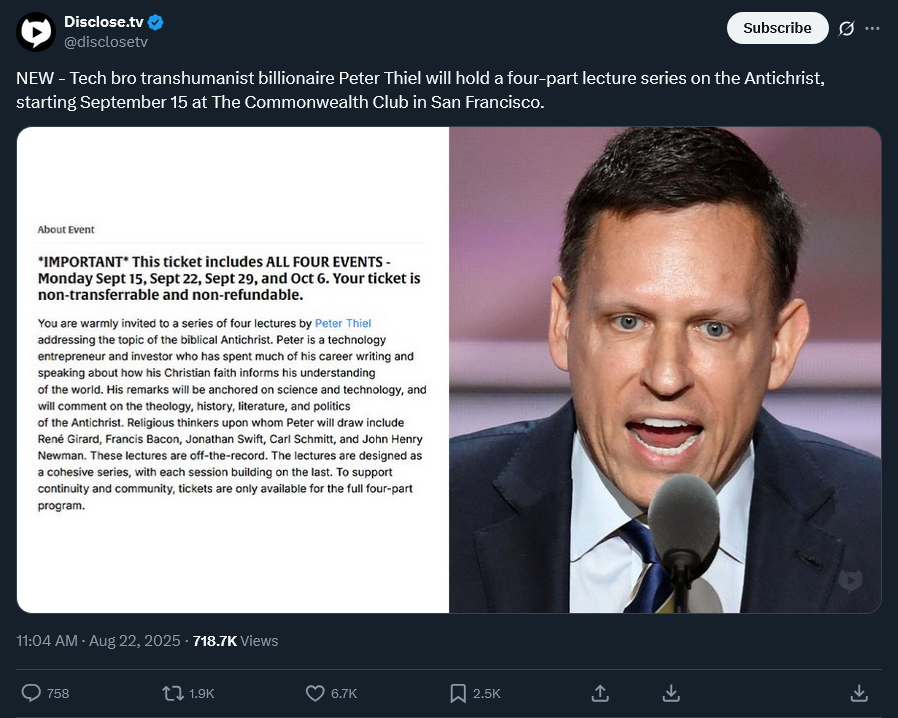The width and height of the screenshot is (898, 718).
Task: Repost the tweet using the retweet icon
Action: 173,693
